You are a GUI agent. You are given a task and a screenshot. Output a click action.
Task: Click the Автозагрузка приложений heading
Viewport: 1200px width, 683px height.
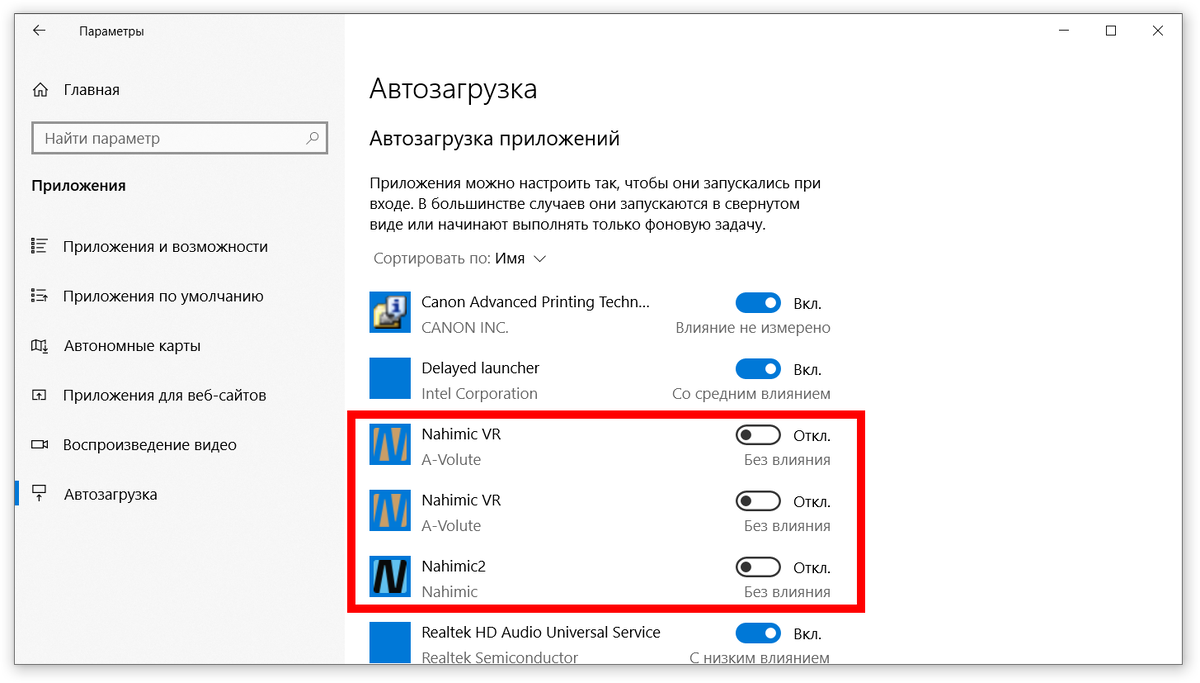click(x=495, y=139)
